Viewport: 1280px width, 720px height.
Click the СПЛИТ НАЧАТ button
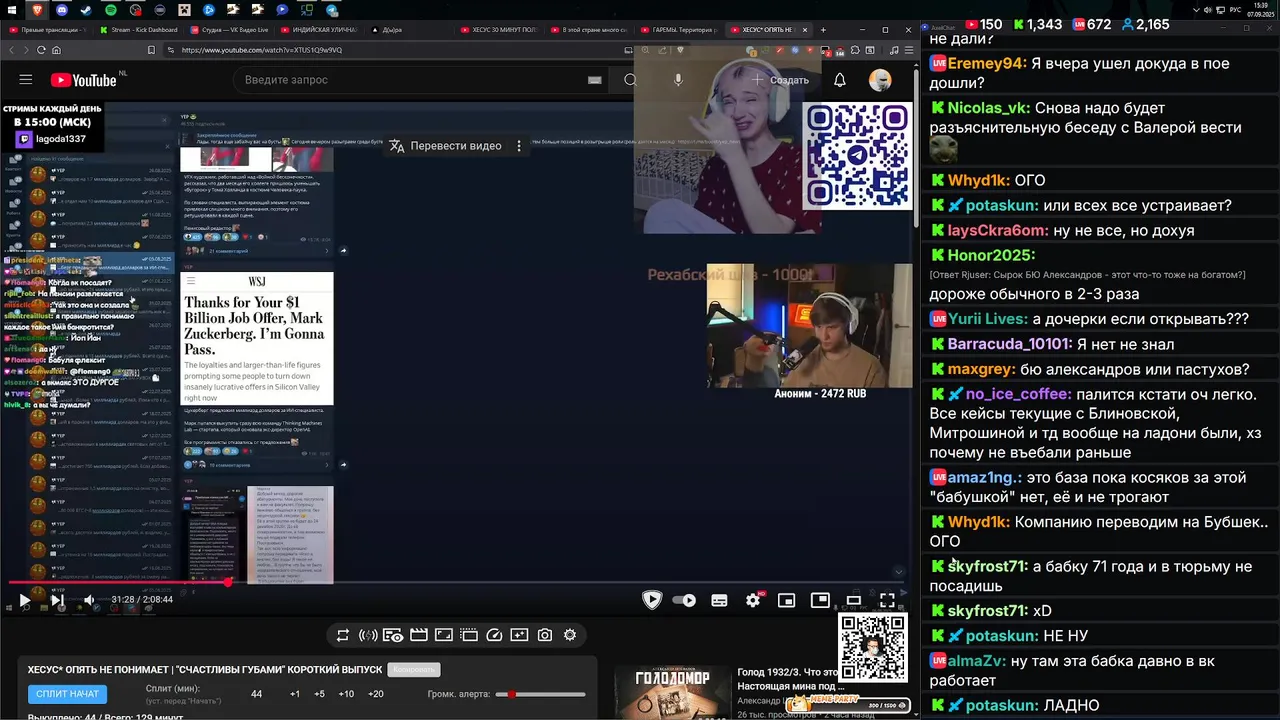68,694
